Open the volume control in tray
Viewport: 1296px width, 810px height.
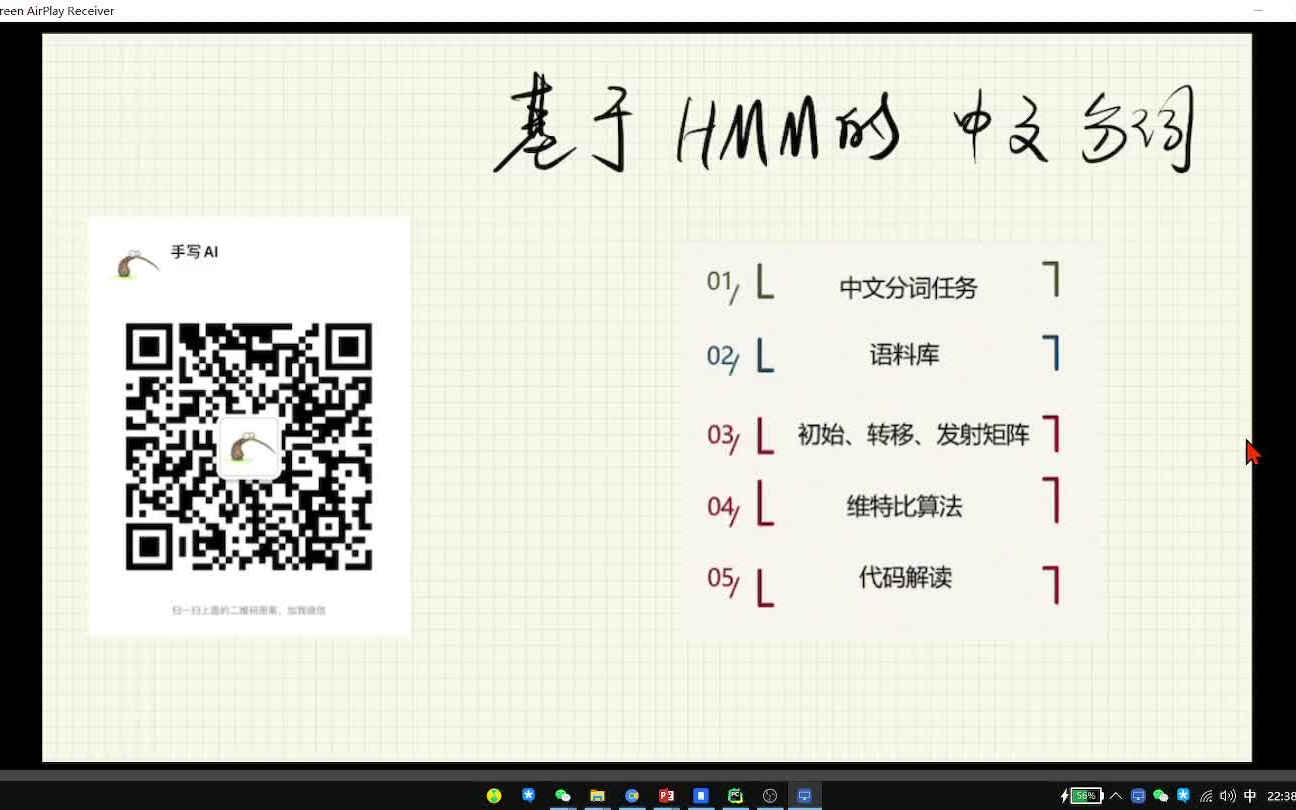point(1228,796)
